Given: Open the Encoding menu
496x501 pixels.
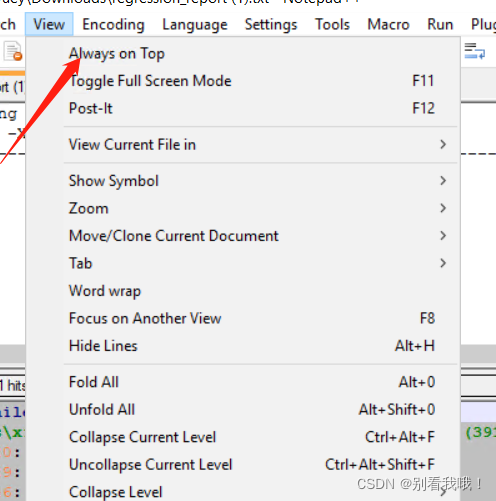Looking at the screenshot, I should (x=113, y=24).
